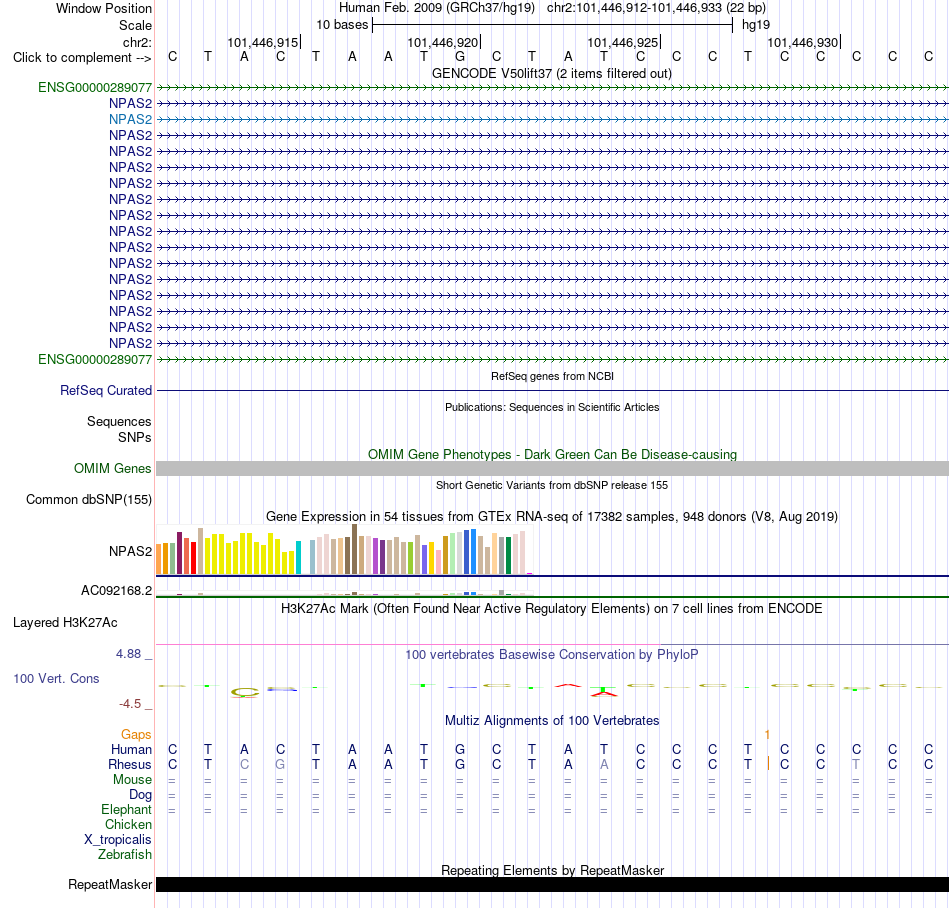950x908 pixels.
Task: Click the Zebrafish species label
Action: pyautogui.click(x=125, y=854)
